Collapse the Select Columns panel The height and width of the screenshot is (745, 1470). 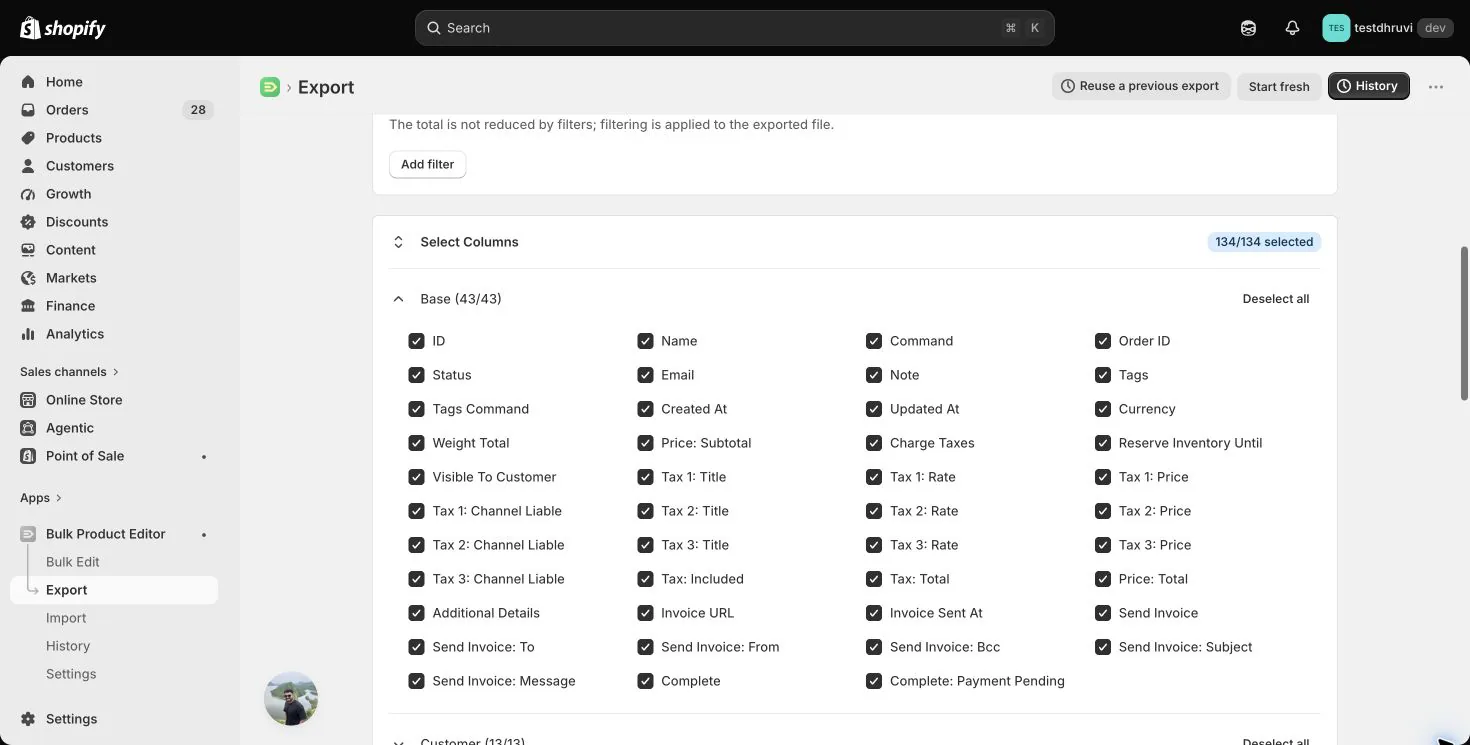tap(398, 242)
